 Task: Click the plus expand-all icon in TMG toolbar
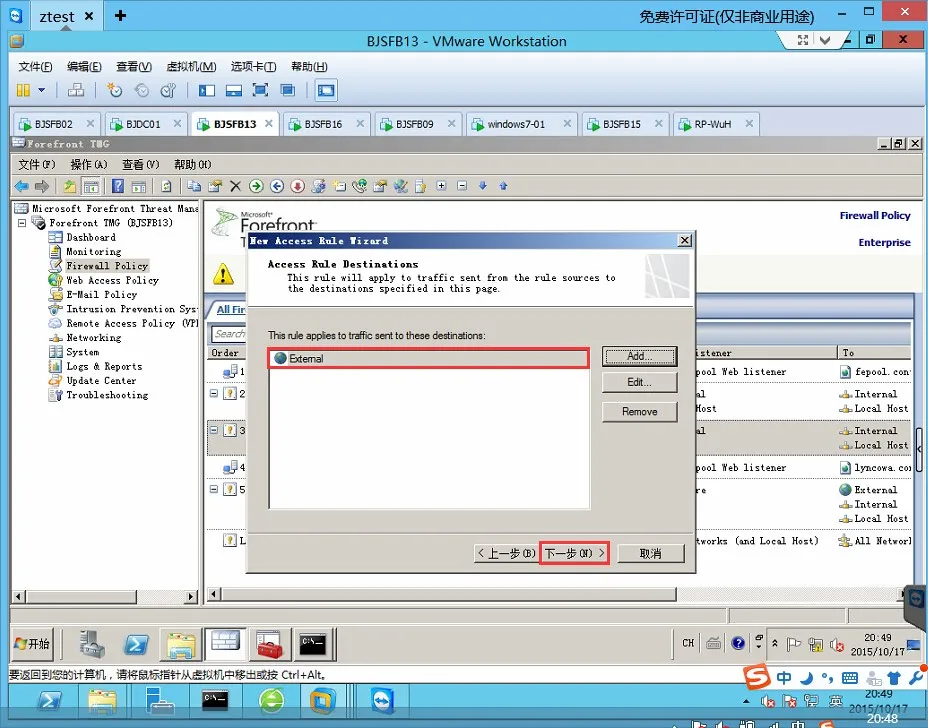click(442, 186)
